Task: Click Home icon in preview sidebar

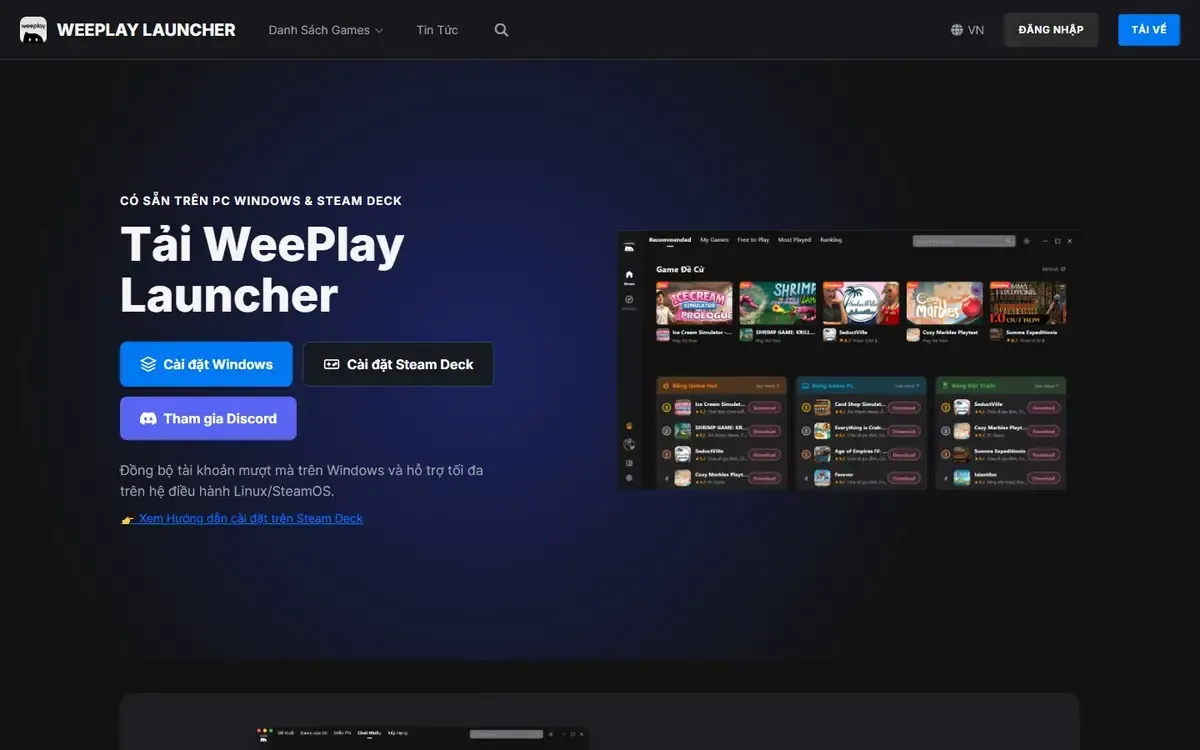Action: (629, 276)
